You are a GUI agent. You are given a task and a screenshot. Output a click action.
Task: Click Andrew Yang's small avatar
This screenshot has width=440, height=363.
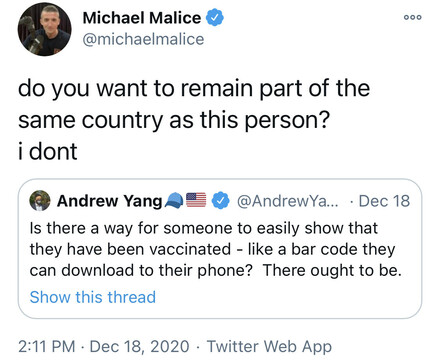[40, 201]
